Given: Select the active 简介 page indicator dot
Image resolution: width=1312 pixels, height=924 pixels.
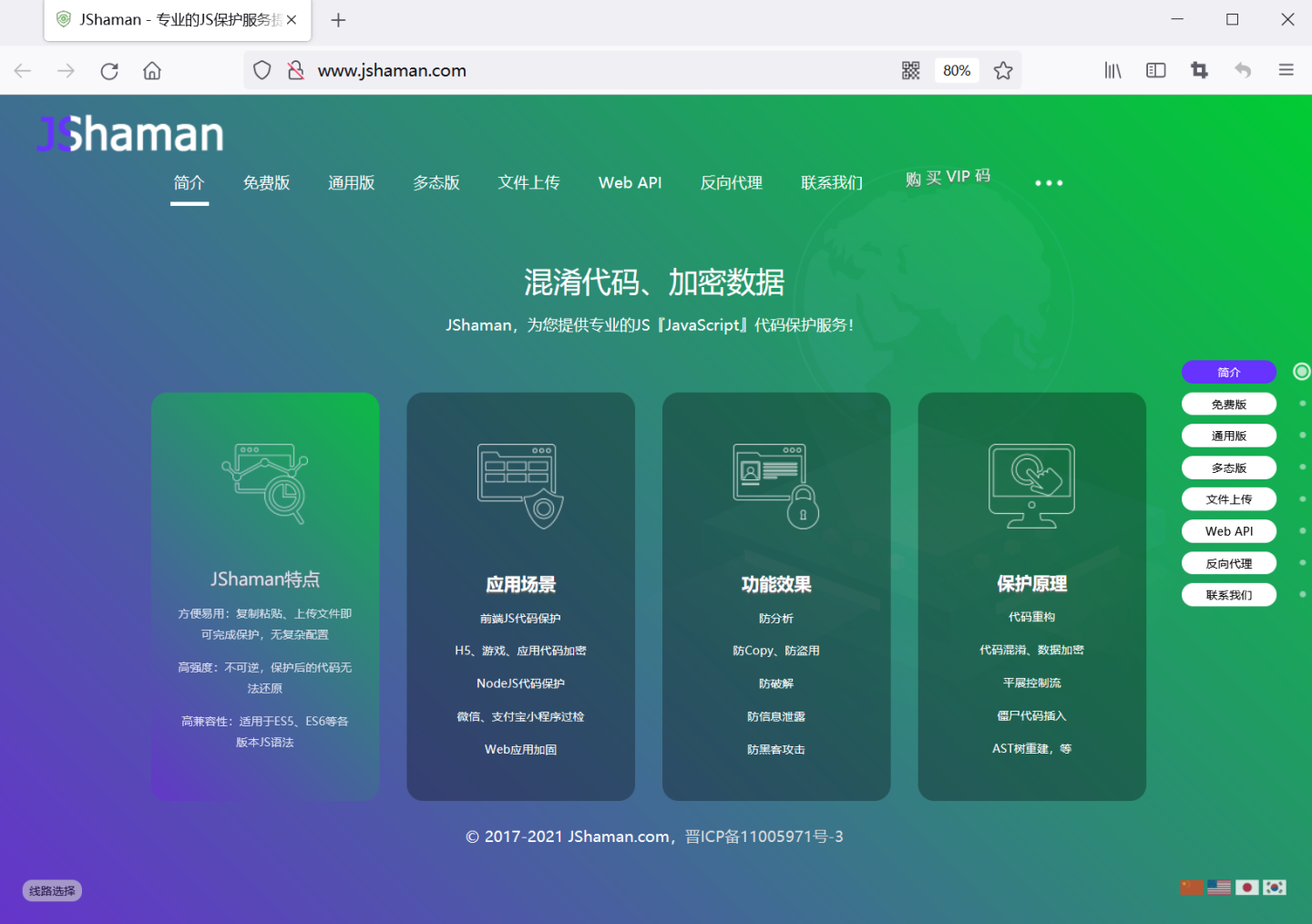Looking at the screenshot, I should point(1302,371).
